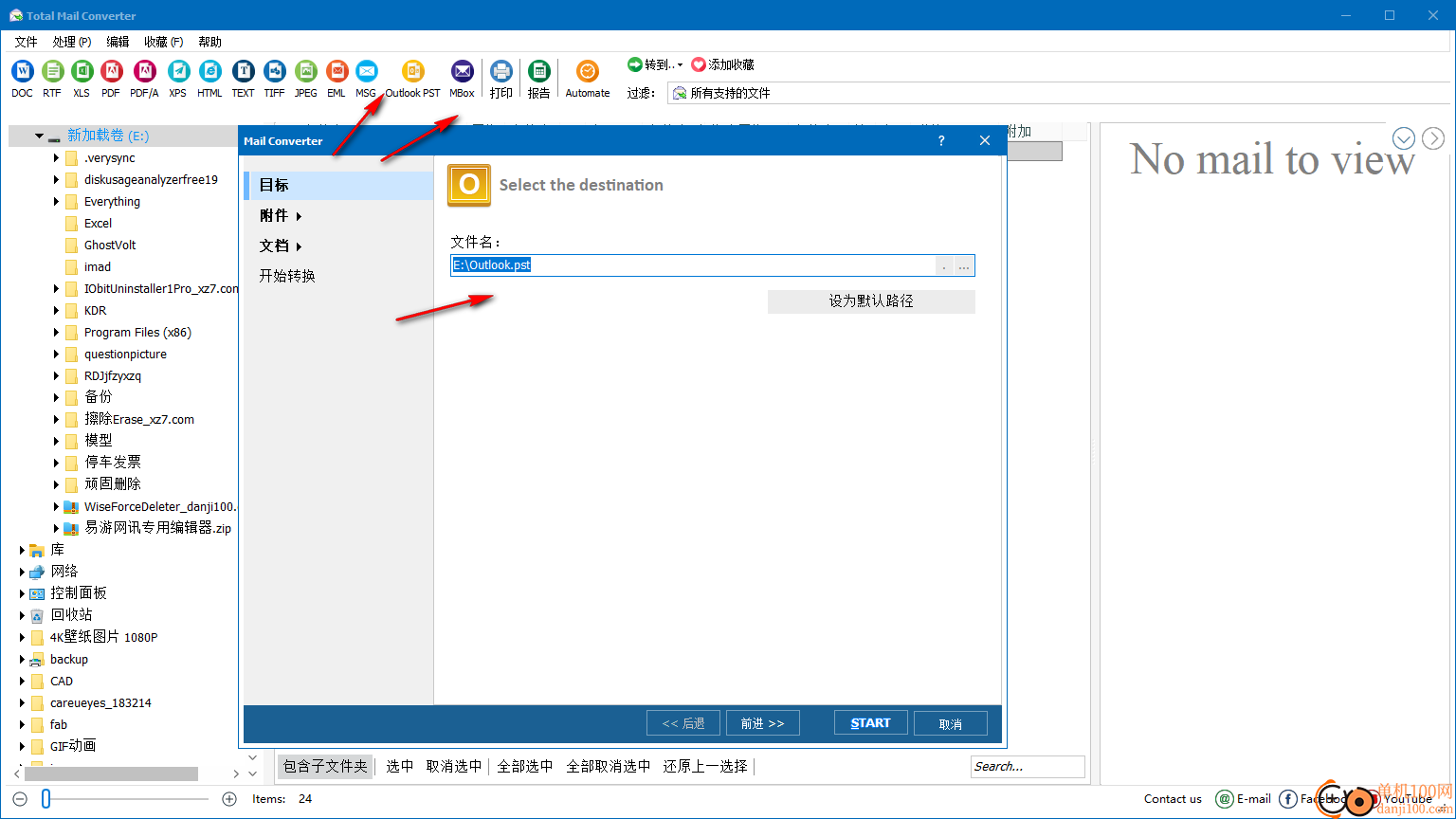Choose the EML format icon

pyautogui.click(x=337, y=71)
